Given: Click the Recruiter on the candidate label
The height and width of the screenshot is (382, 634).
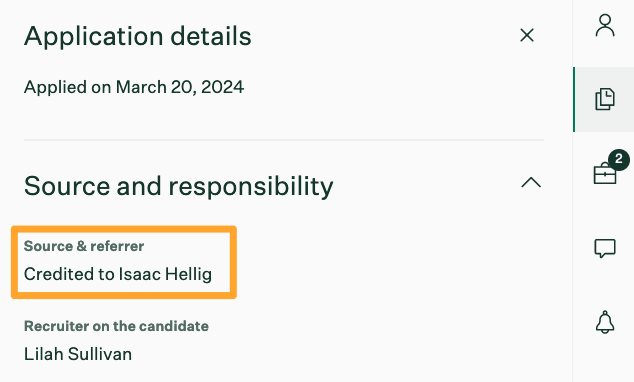Looking at the screenshot, I should click(116, 326).
